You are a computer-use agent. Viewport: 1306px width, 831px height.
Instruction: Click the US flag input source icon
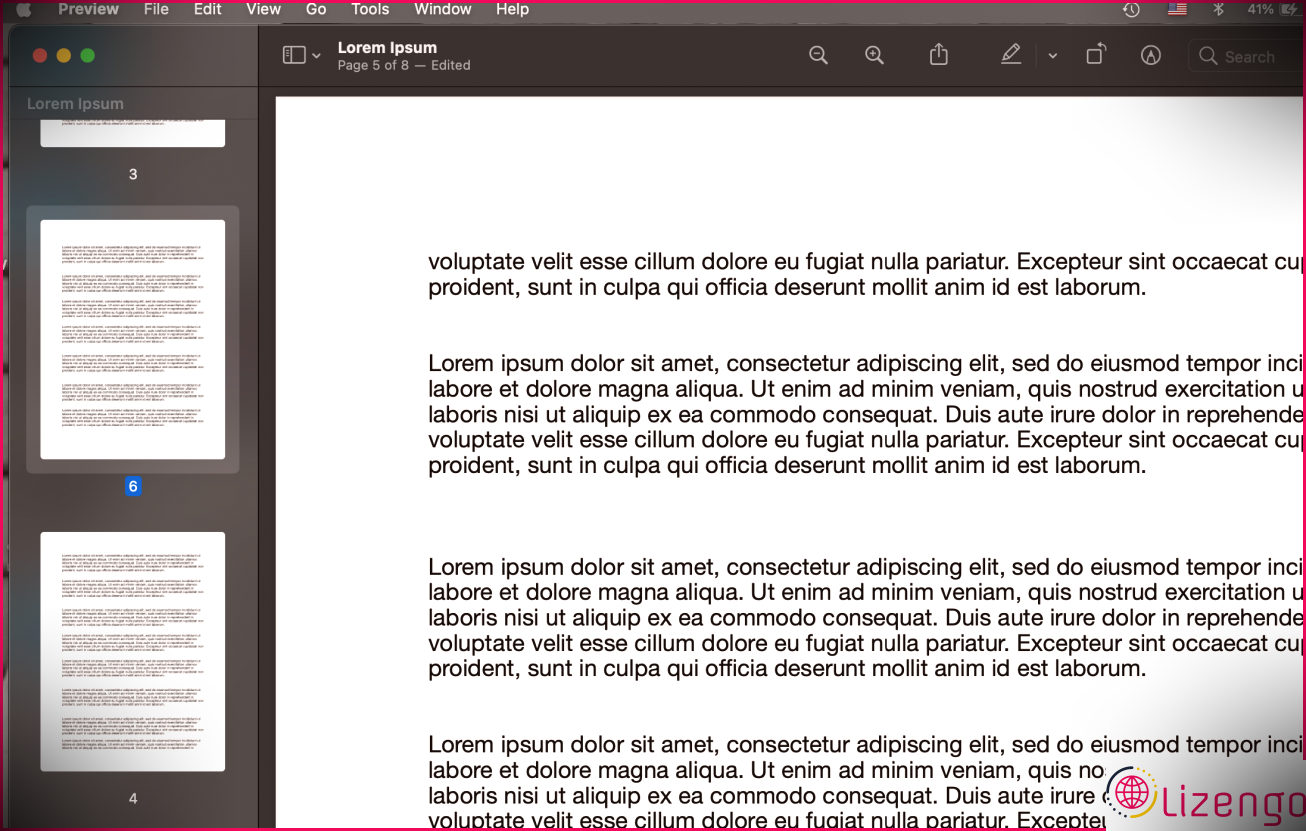[x=1177, y=9]
